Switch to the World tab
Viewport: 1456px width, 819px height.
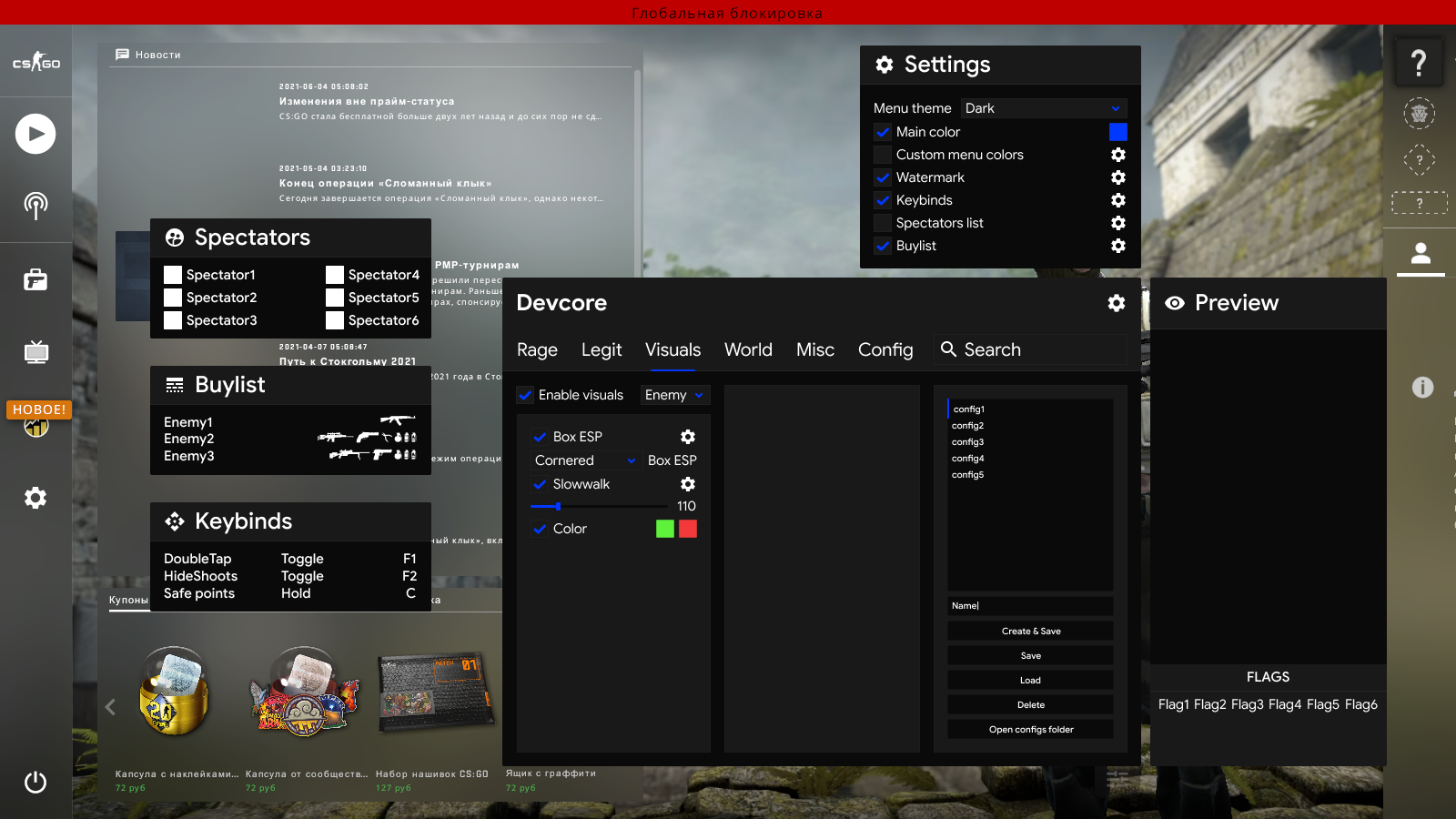pyautogui.click(x=748, y=350)
